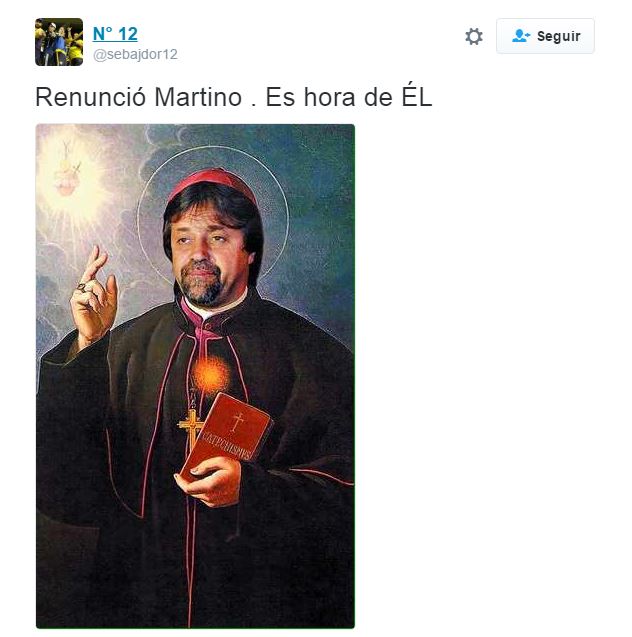Click the glowing sacred heart light in image
The width and height of the screenshot is (632, 637).
(67, 179)
